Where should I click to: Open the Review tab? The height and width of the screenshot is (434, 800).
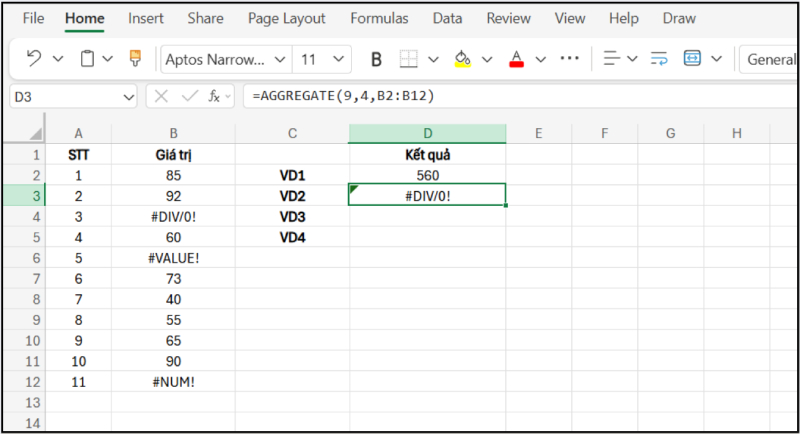tap(508, 18)
